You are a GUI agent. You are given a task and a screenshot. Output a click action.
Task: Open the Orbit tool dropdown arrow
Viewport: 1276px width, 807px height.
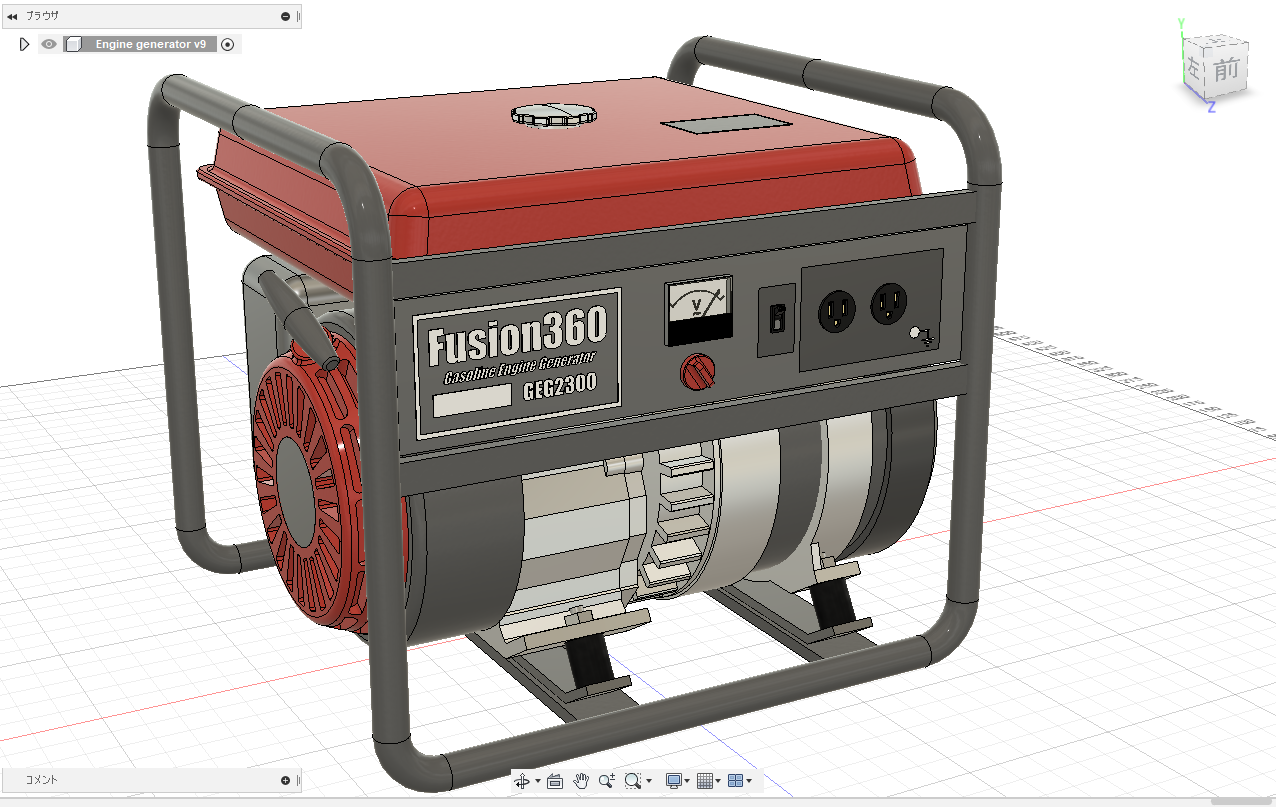[x=537, y=782]
